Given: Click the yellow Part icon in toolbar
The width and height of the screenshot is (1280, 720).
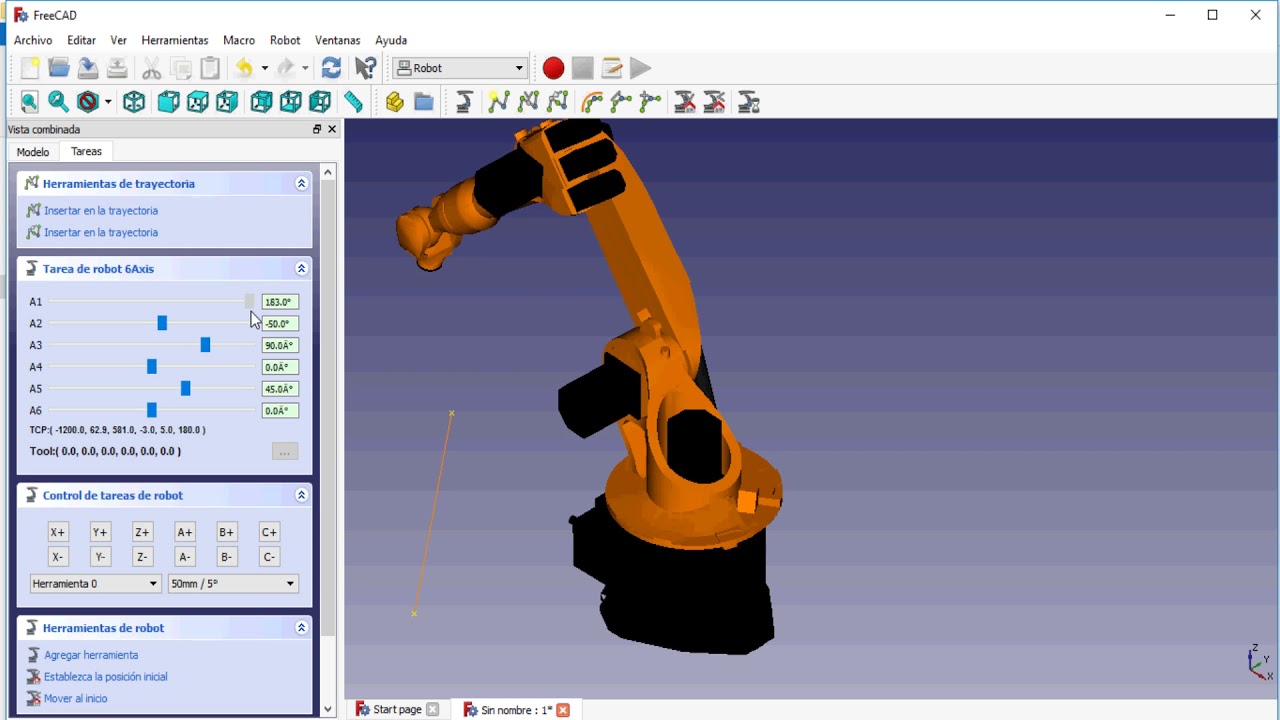Looking at the screenshot, I should [x=395, y=102].
